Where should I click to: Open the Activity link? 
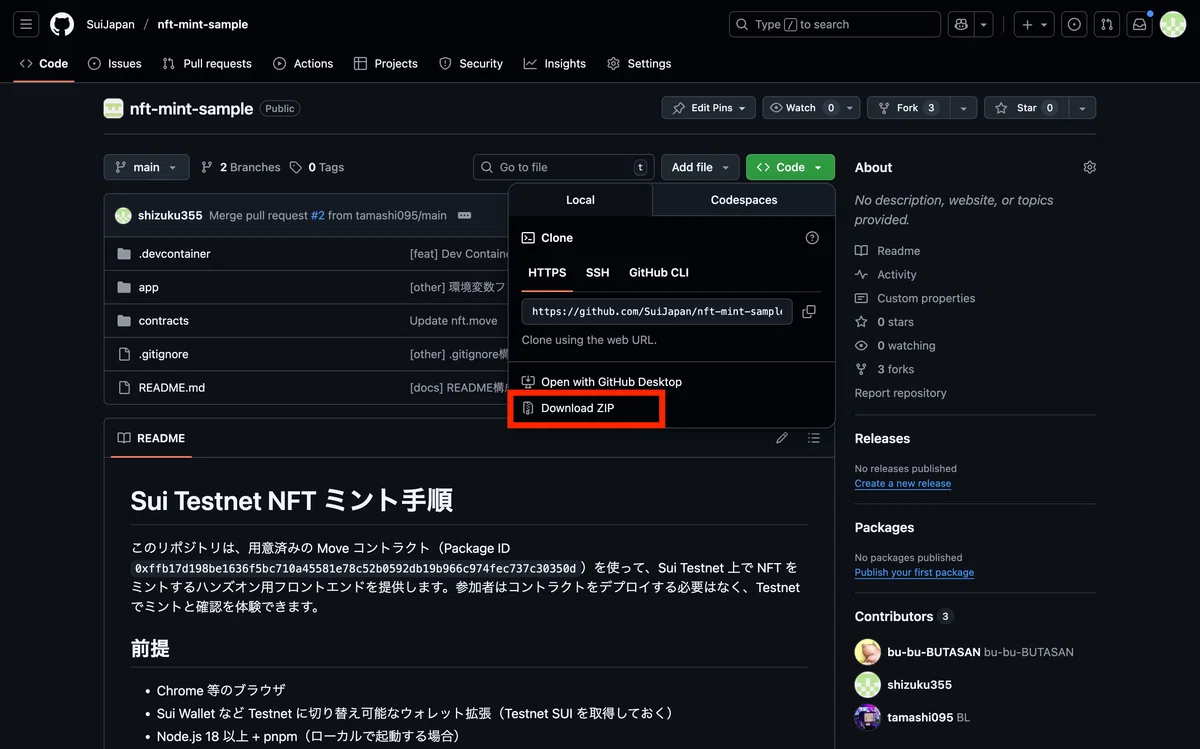tap(896, 274)
